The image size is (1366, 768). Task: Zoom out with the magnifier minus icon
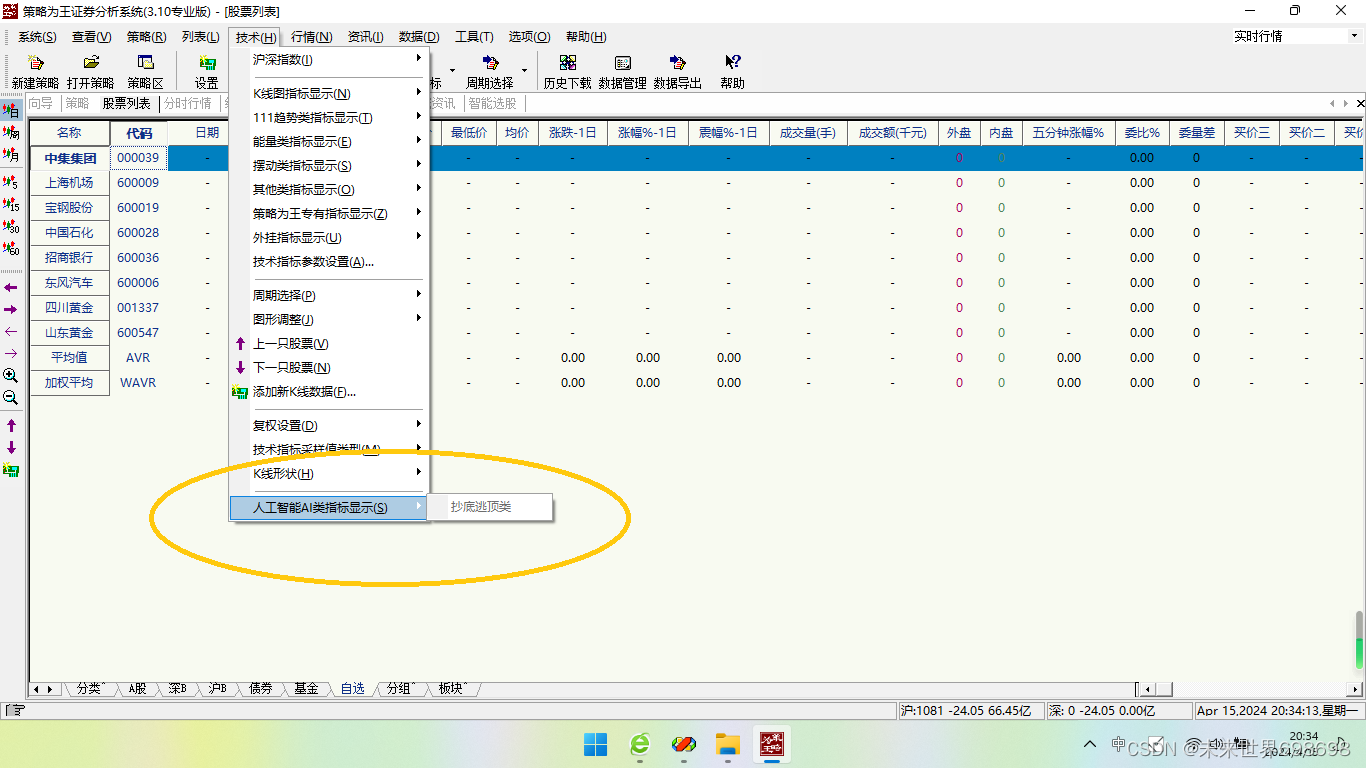point(11,398)
